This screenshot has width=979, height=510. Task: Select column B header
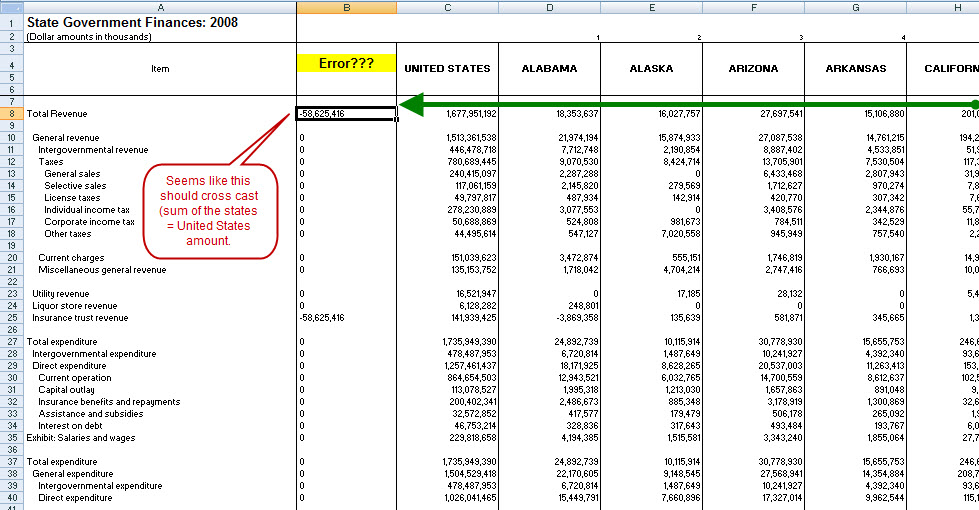coord(346,6)
